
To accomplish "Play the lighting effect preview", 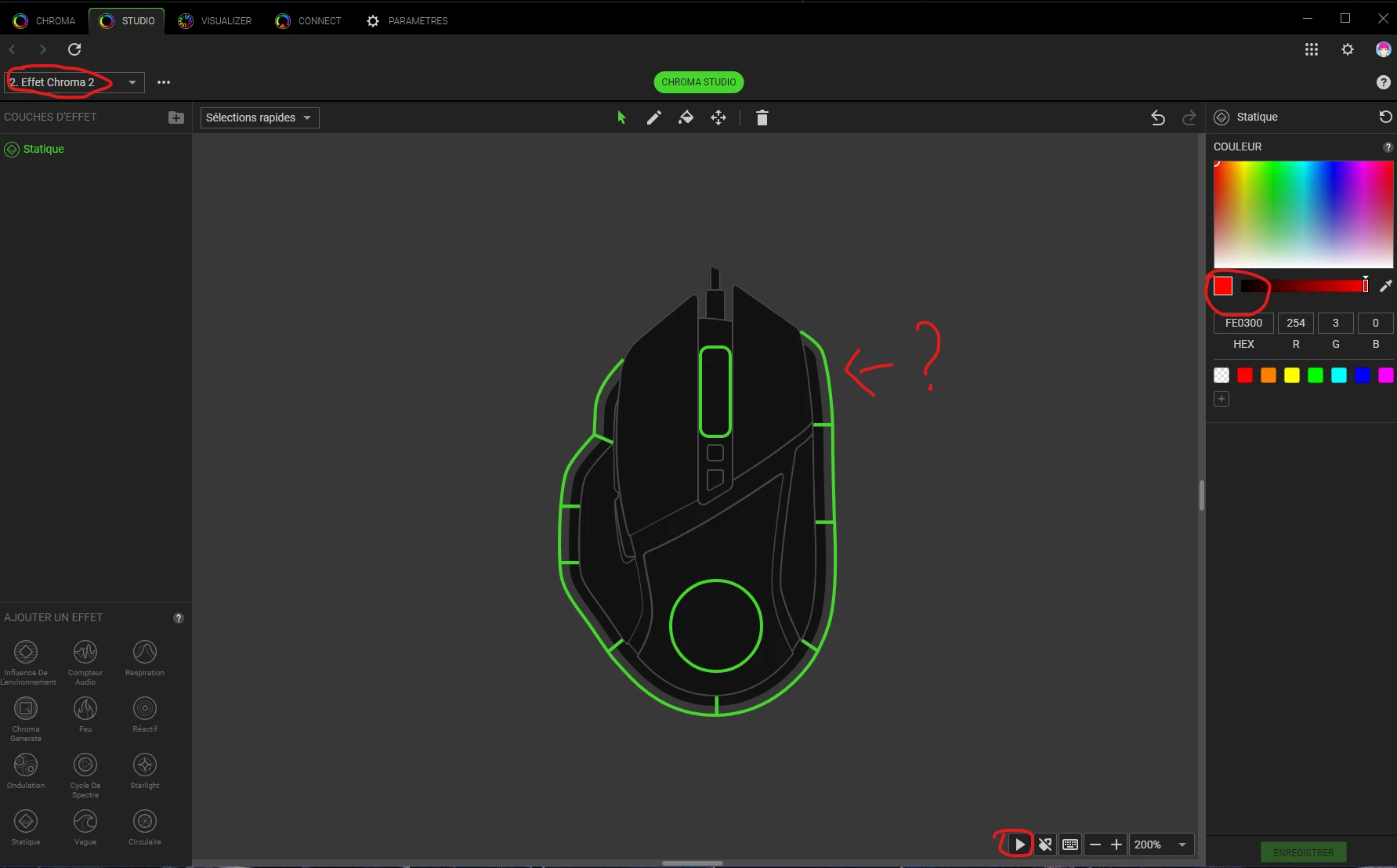I will [x=1019, y=844].
